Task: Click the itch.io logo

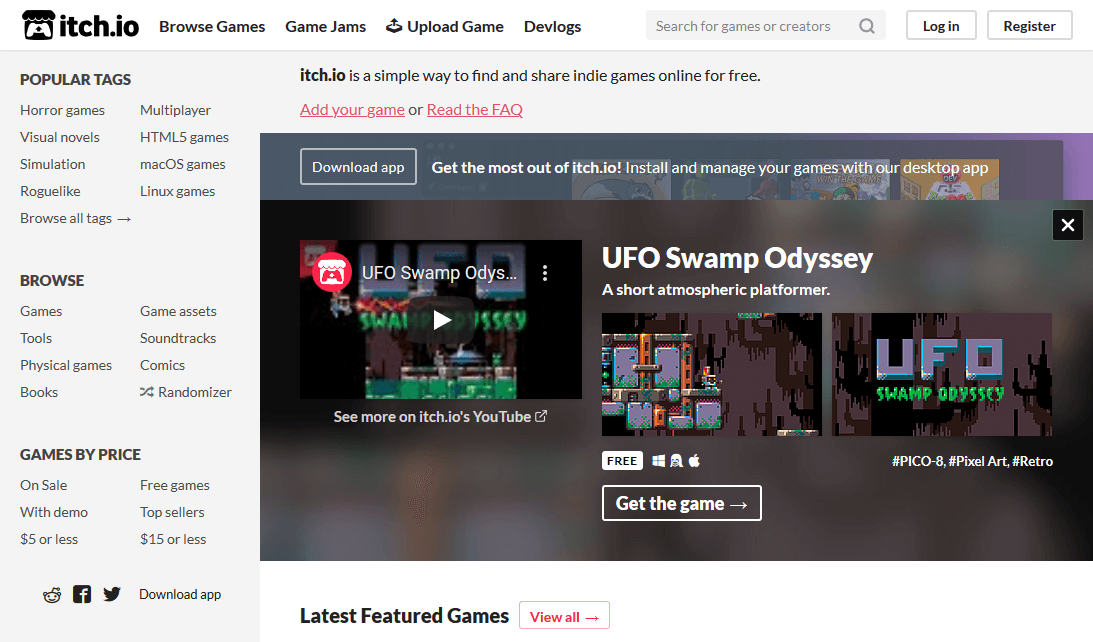Action: click(x=80, y=26)
